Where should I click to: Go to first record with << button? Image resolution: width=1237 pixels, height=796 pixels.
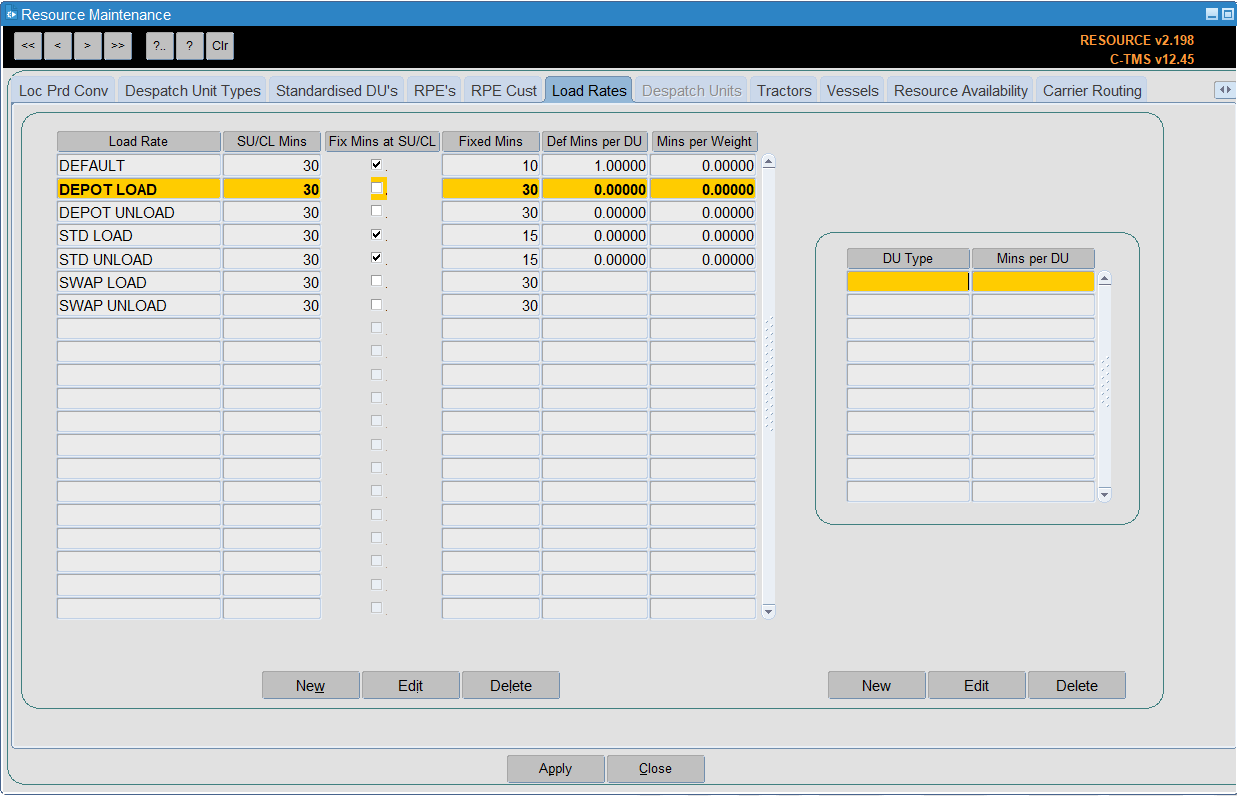(x=28, y=45)
